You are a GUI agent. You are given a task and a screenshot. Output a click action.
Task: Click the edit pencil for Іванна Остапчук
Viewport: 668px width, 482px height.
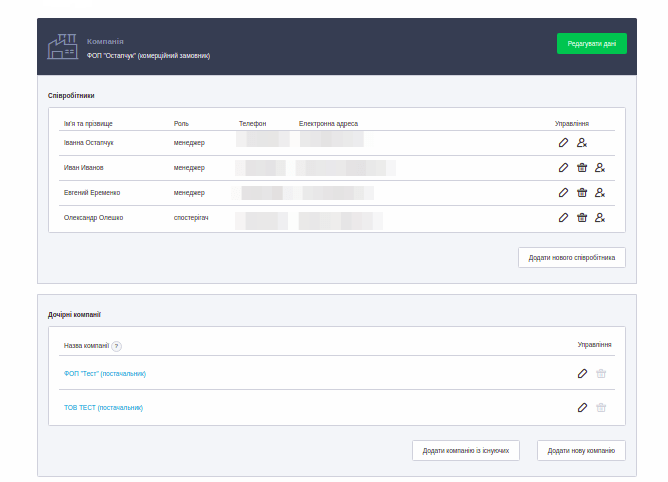[564, 143]
